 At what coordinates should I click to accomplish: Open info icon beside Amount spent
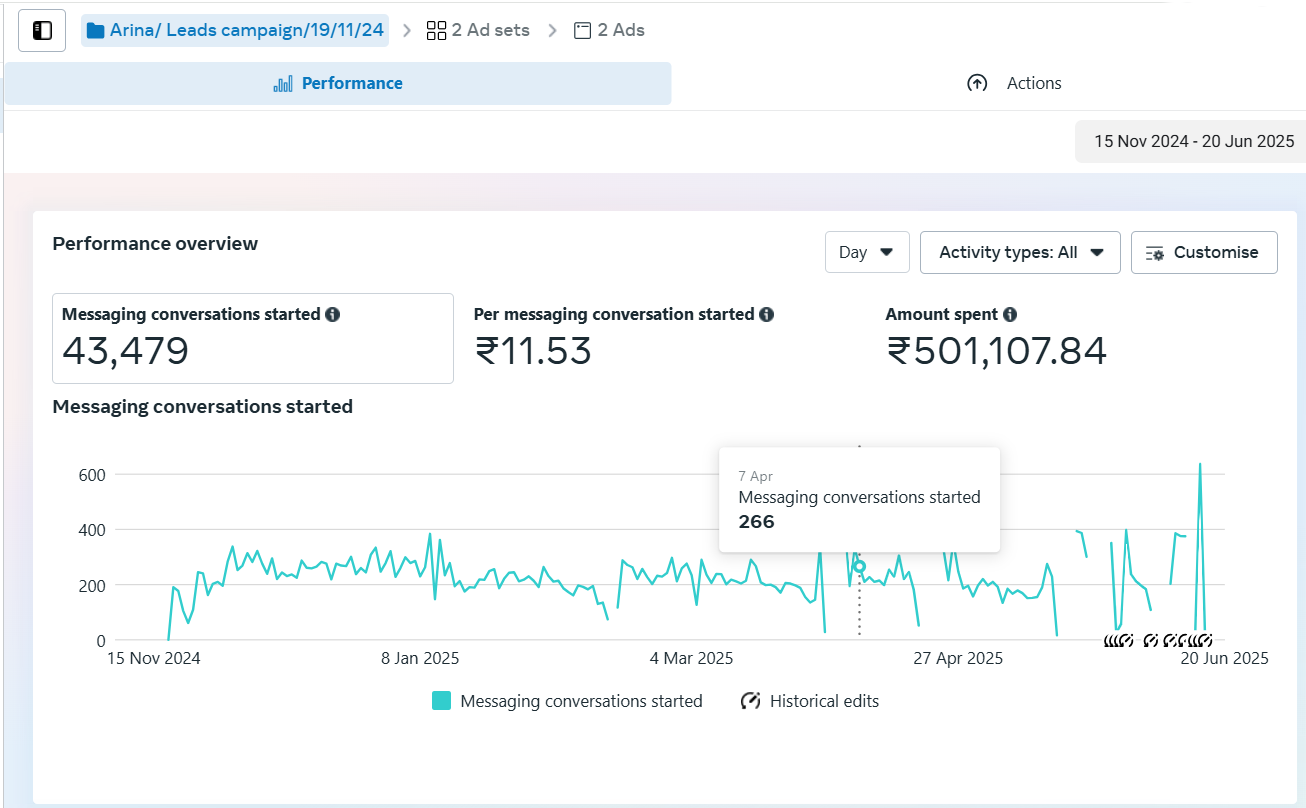[1010, 314]
